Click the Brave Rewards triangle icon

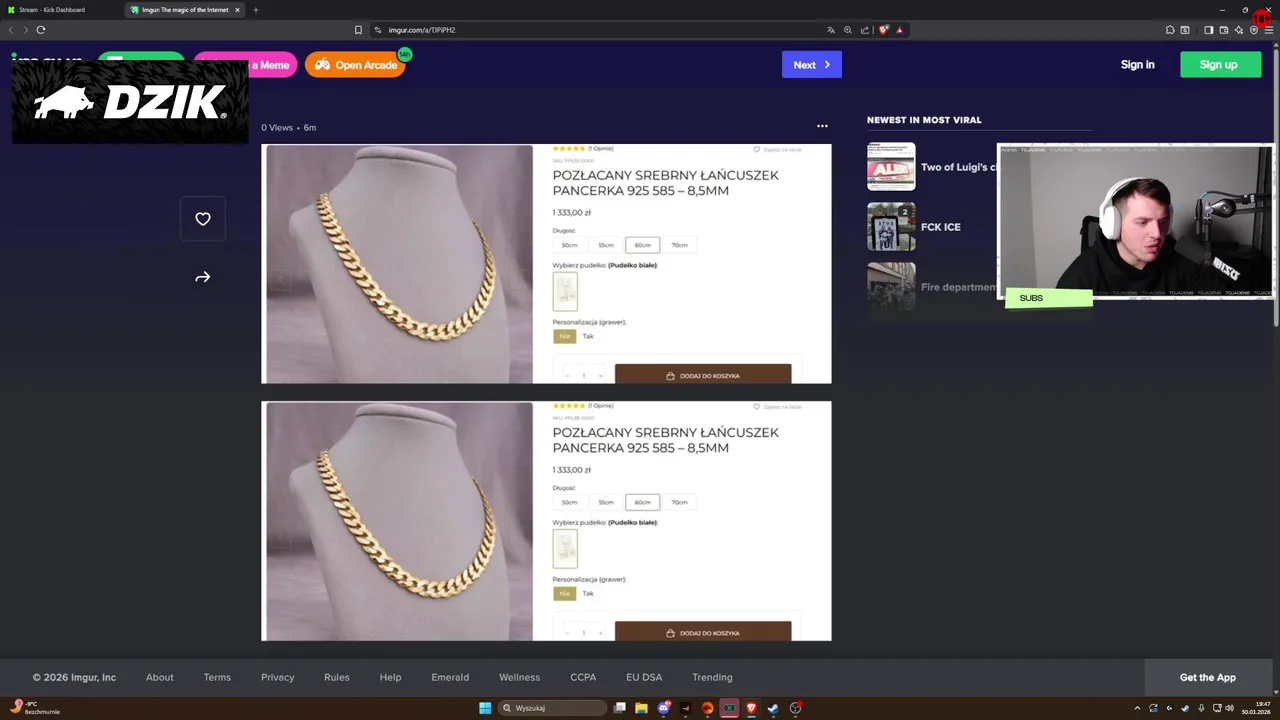tap(899, 30)
